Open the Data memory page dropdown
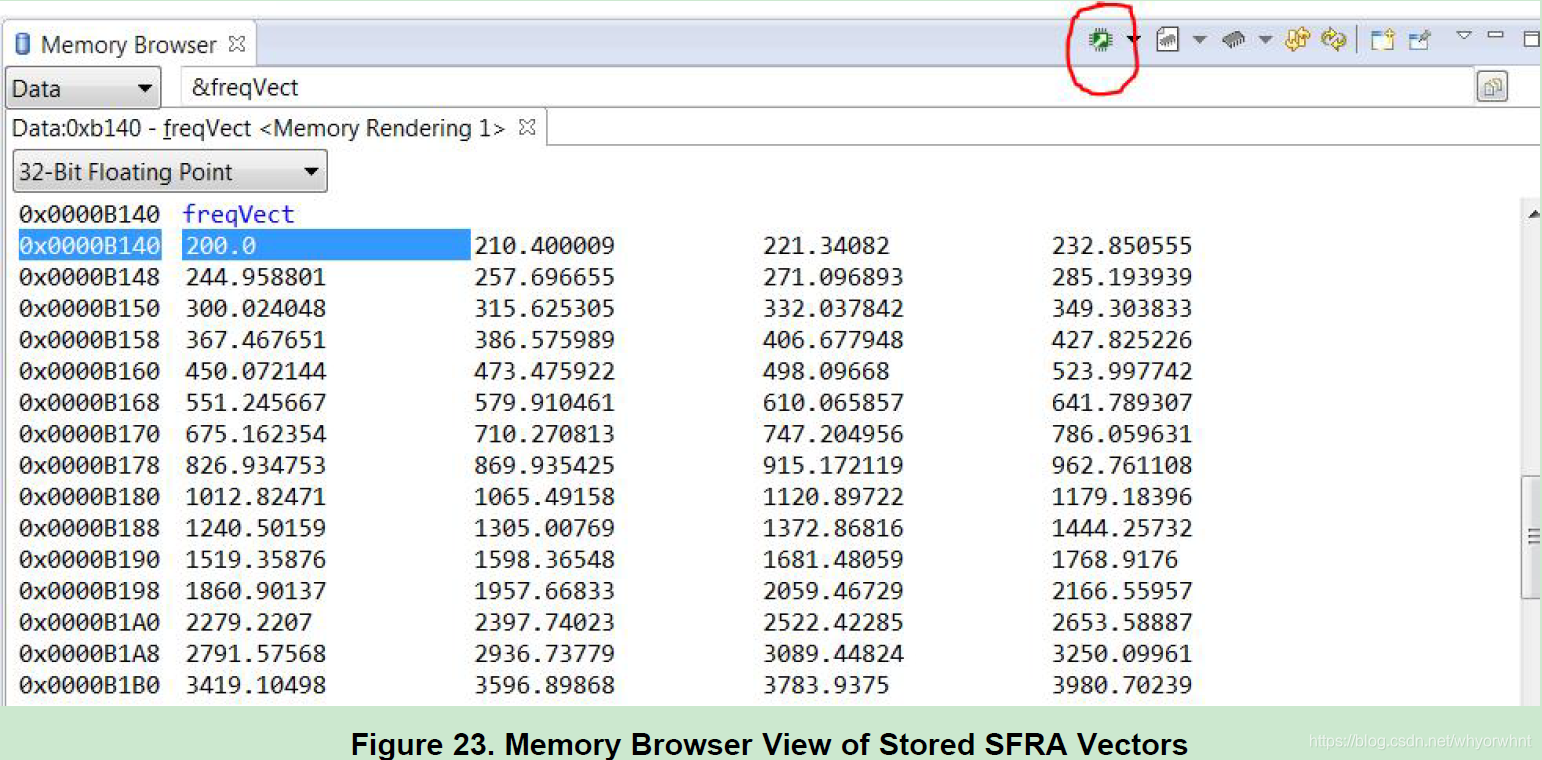The height and width of the screenshot is (760, 1542). (83, 89)
